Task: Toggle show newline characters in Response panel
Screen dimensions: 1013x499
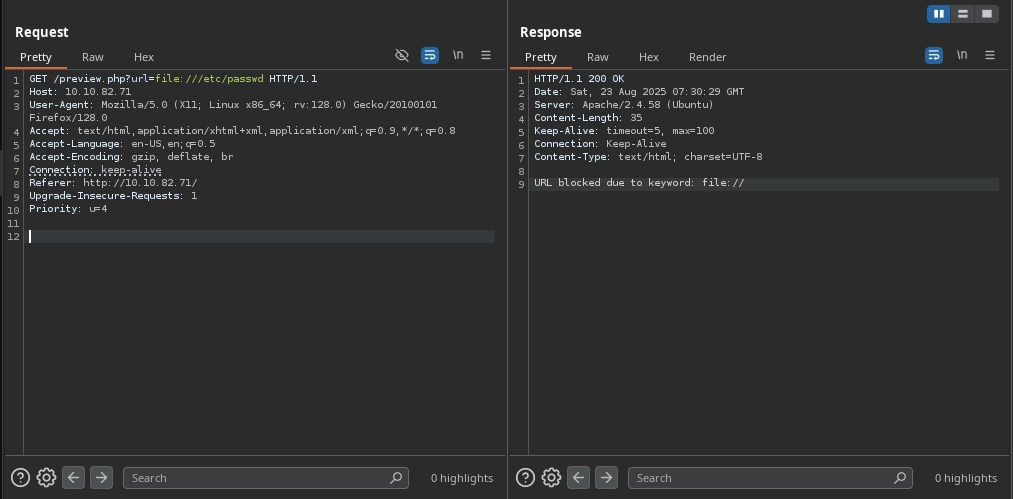Action: pos(962,56)
